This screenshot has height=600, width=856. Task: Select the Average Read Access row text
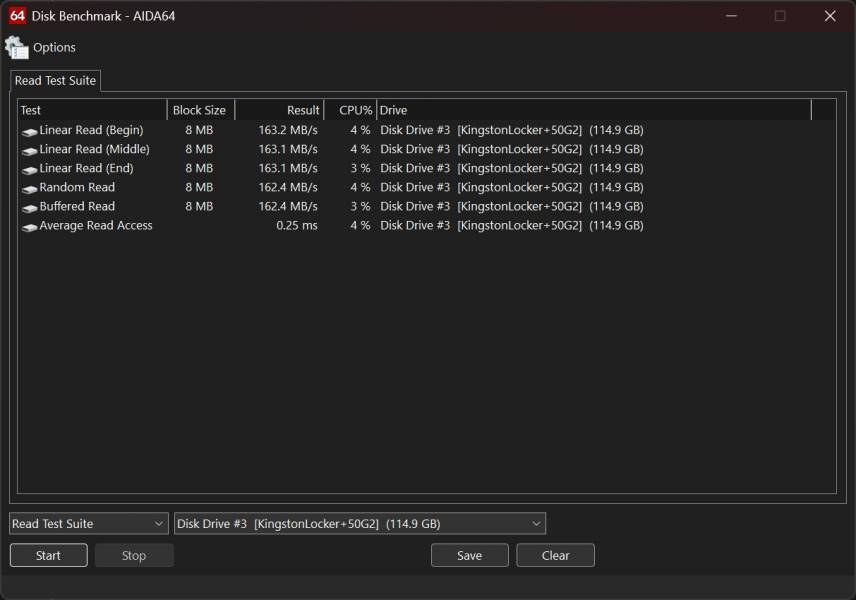96,225
